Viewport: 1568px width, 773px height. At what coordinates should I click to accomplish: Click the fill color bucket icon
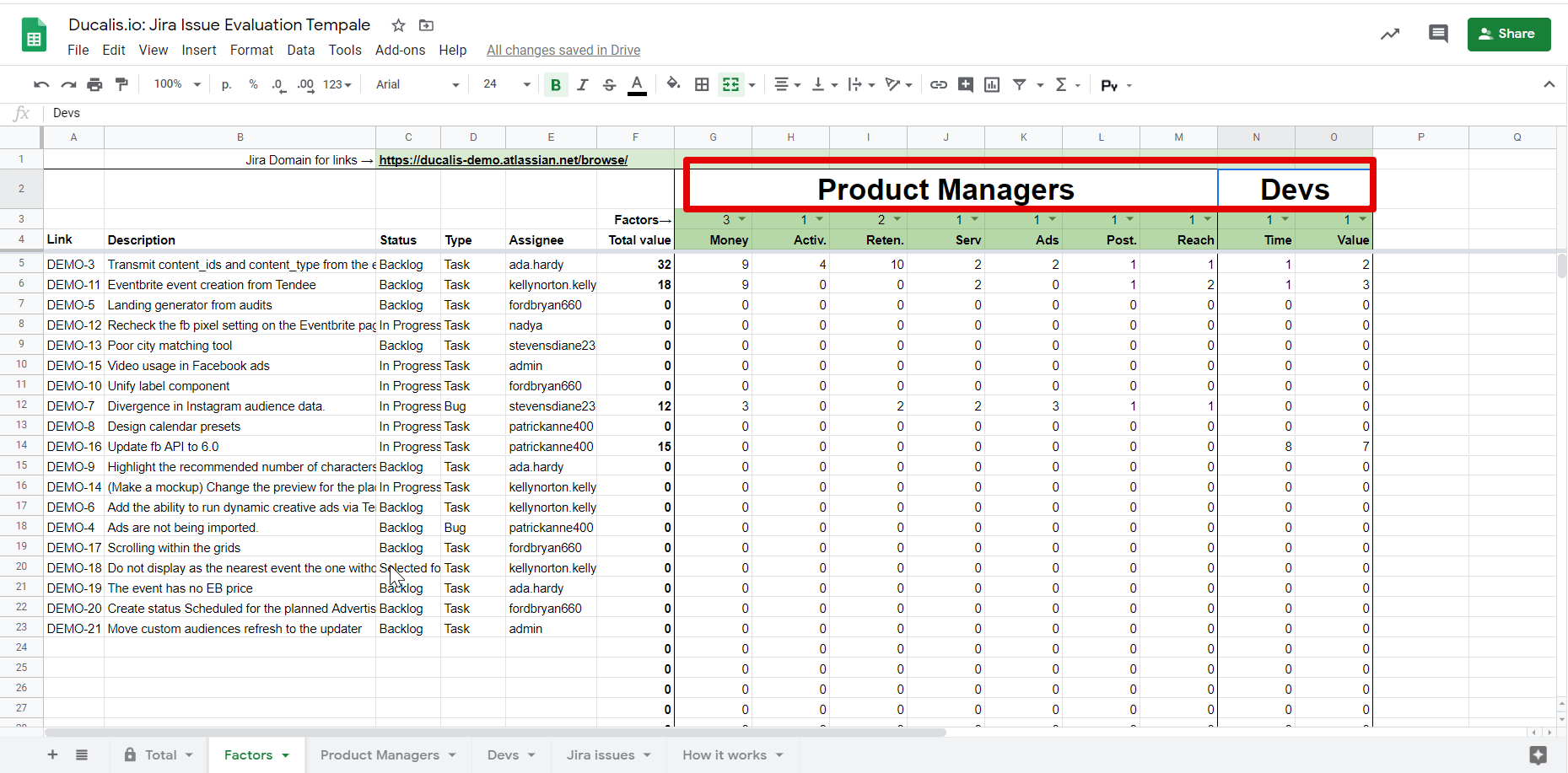point(673,84)
